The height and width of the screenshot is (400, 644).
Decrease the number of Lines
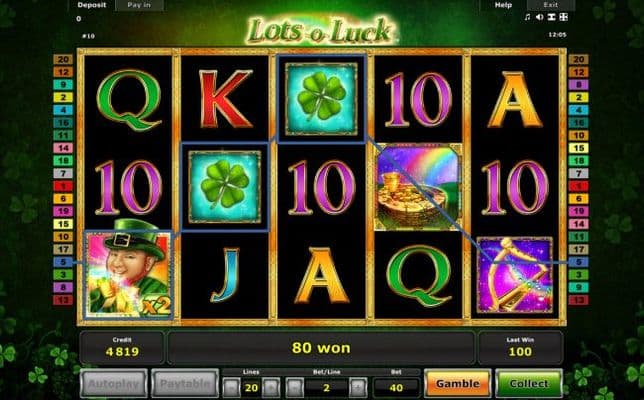231,387
